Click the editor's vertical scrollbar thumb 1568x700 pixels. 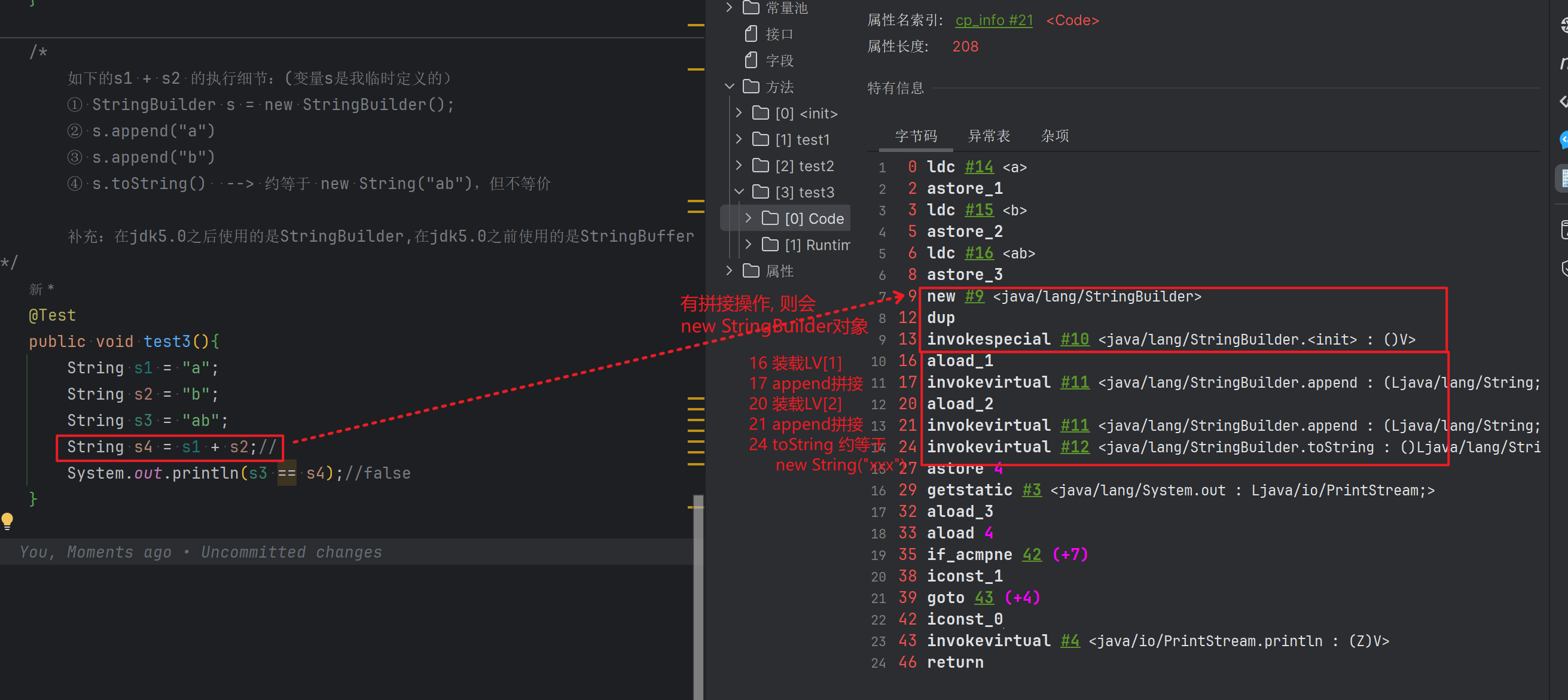click(698, 597)
